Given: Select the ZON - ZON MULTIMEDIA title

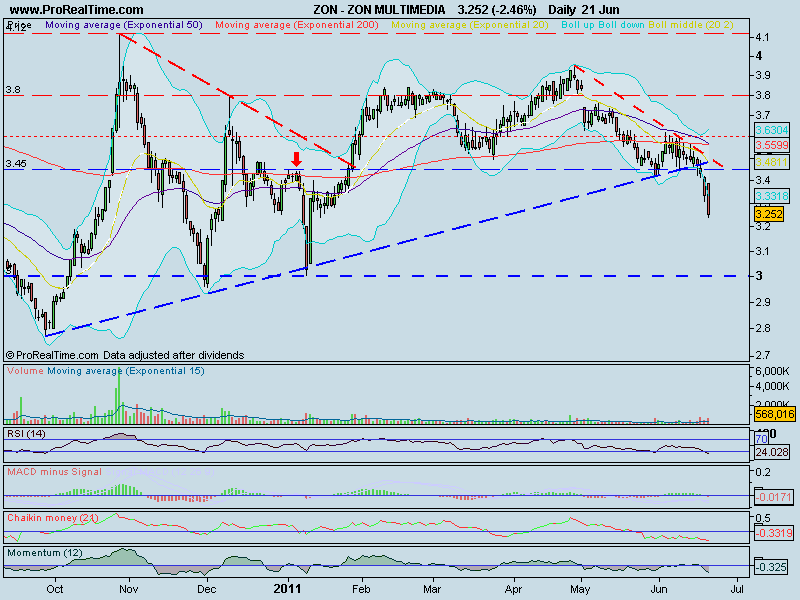Looking at the screenshot, I should (x=379, y=10).
